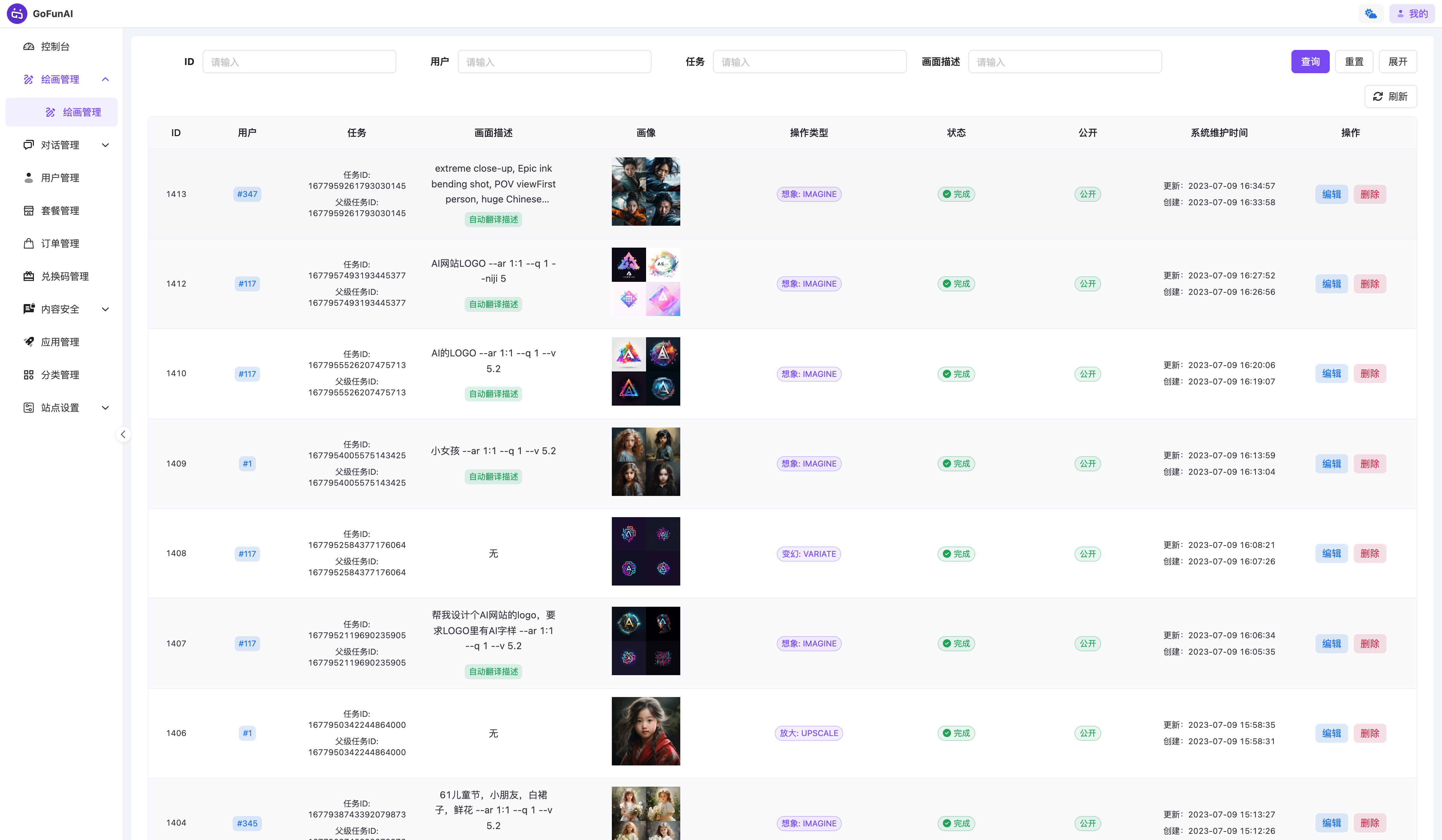Collapse the sidebar with arrow handle
1442x840 pixels.
pyautogui.click(x=123, y=435)
